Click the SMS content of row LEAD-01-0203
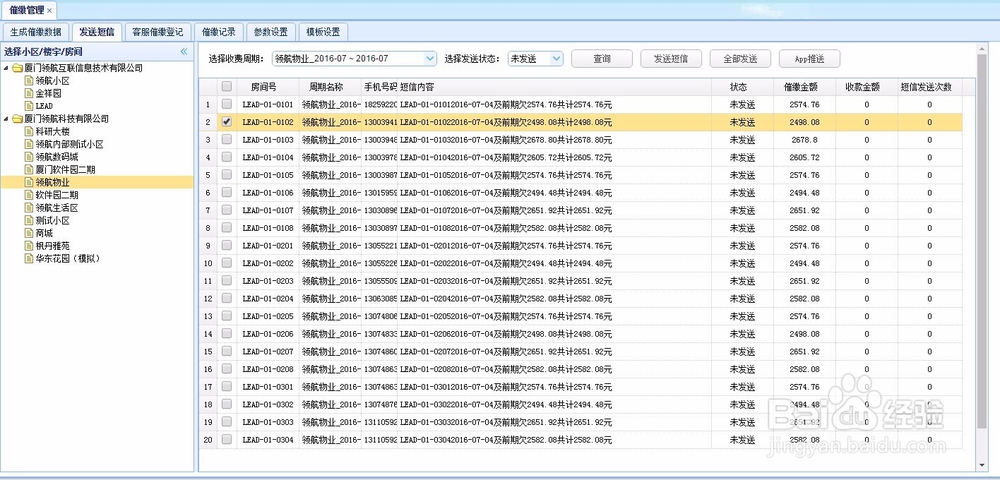Screen dimensions: 1000x480 (506, 280)
